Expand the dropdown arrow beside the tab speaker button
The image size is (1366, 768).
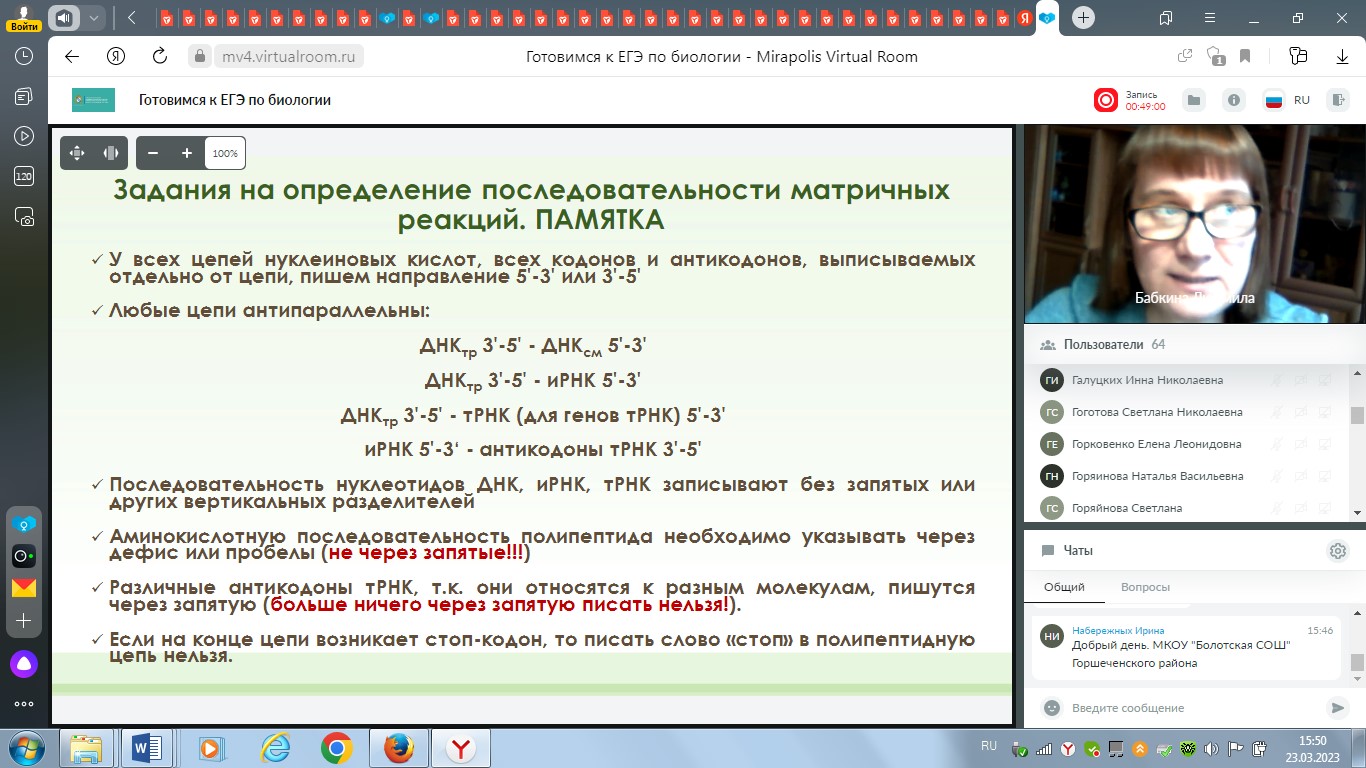[x=94, y=18]
